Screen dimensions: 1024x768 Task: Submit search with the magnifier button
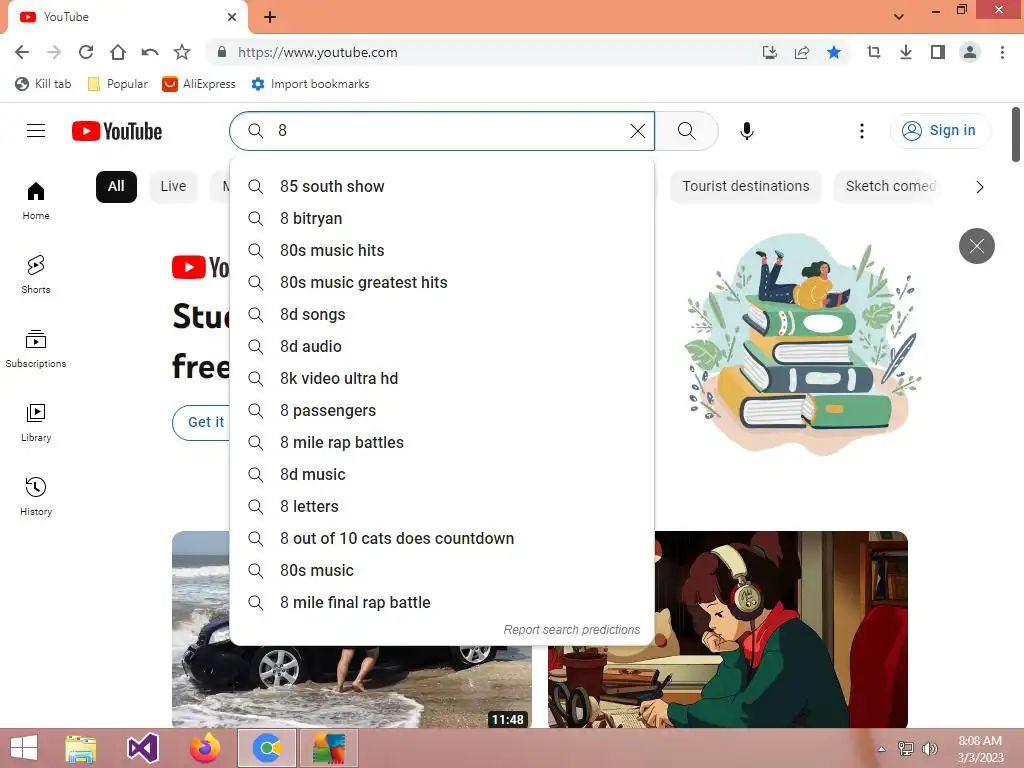tap(686, 131)
